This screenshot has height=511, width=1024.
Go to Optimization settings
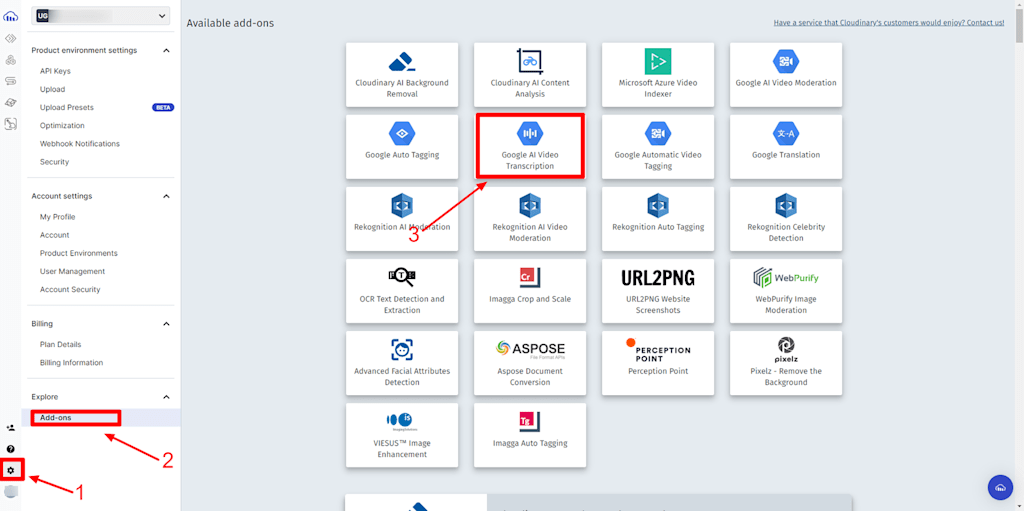[x=62, y=125]
